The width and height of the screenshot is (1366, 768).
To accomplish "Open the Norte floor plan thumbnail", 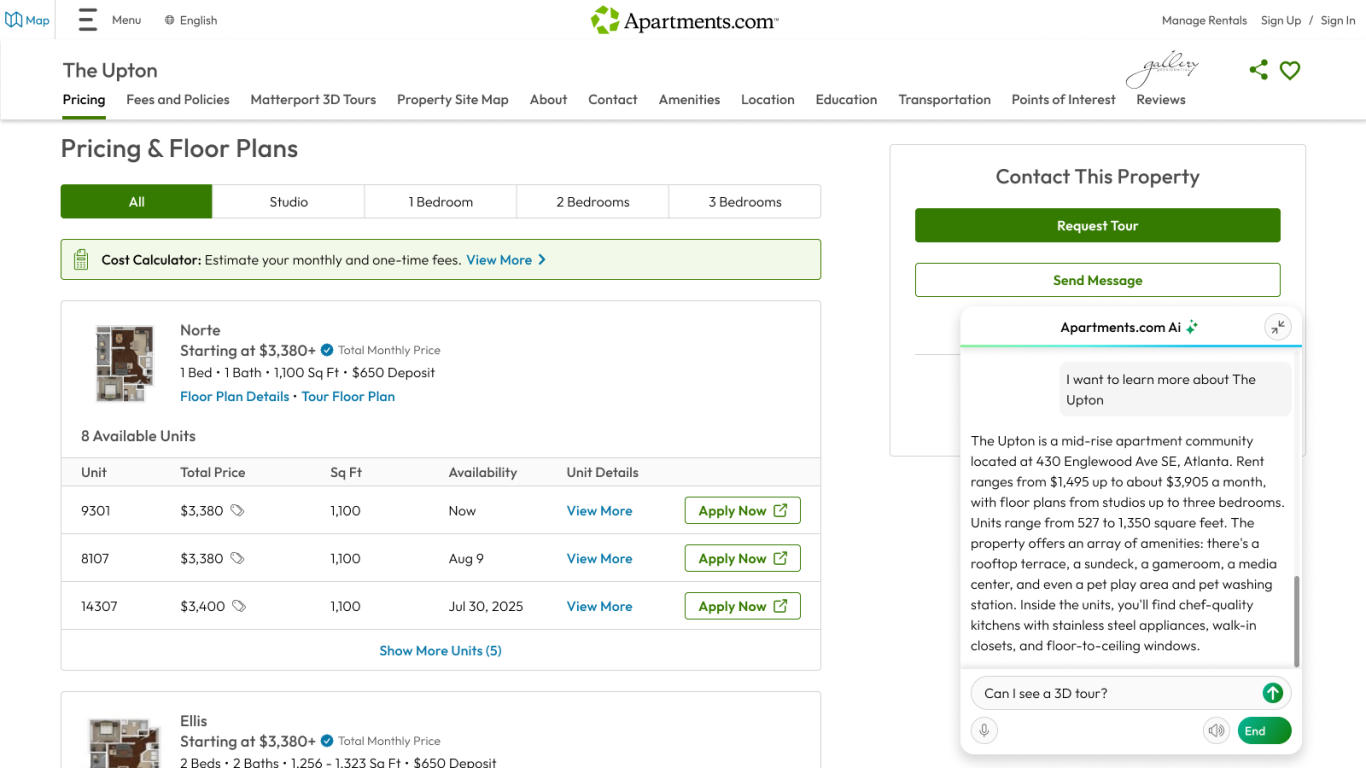I will (124, 363).
